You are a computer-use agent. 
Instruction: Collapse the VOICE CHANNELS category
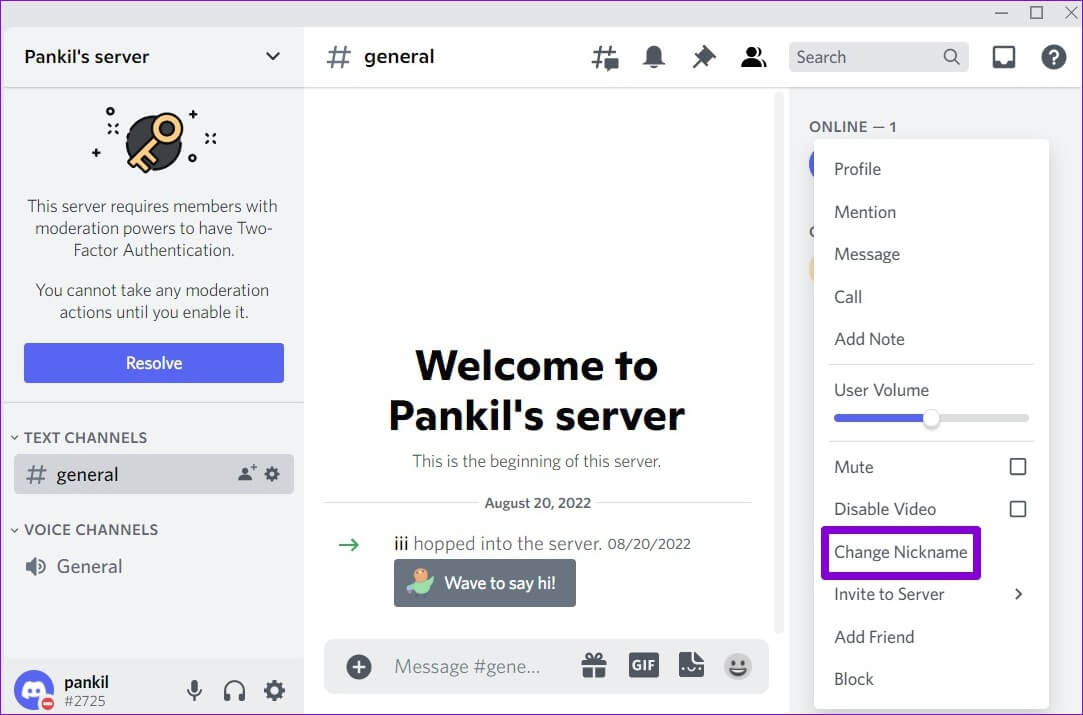point(84,530)
